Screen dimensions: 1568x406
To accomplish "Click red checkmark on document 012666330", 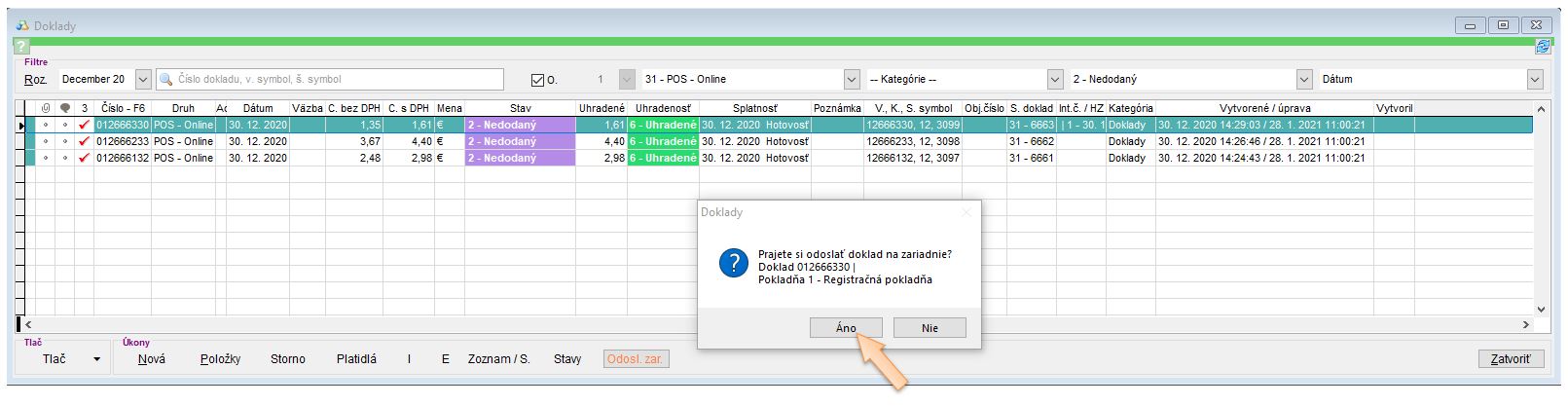I will [x=85, y=126].
